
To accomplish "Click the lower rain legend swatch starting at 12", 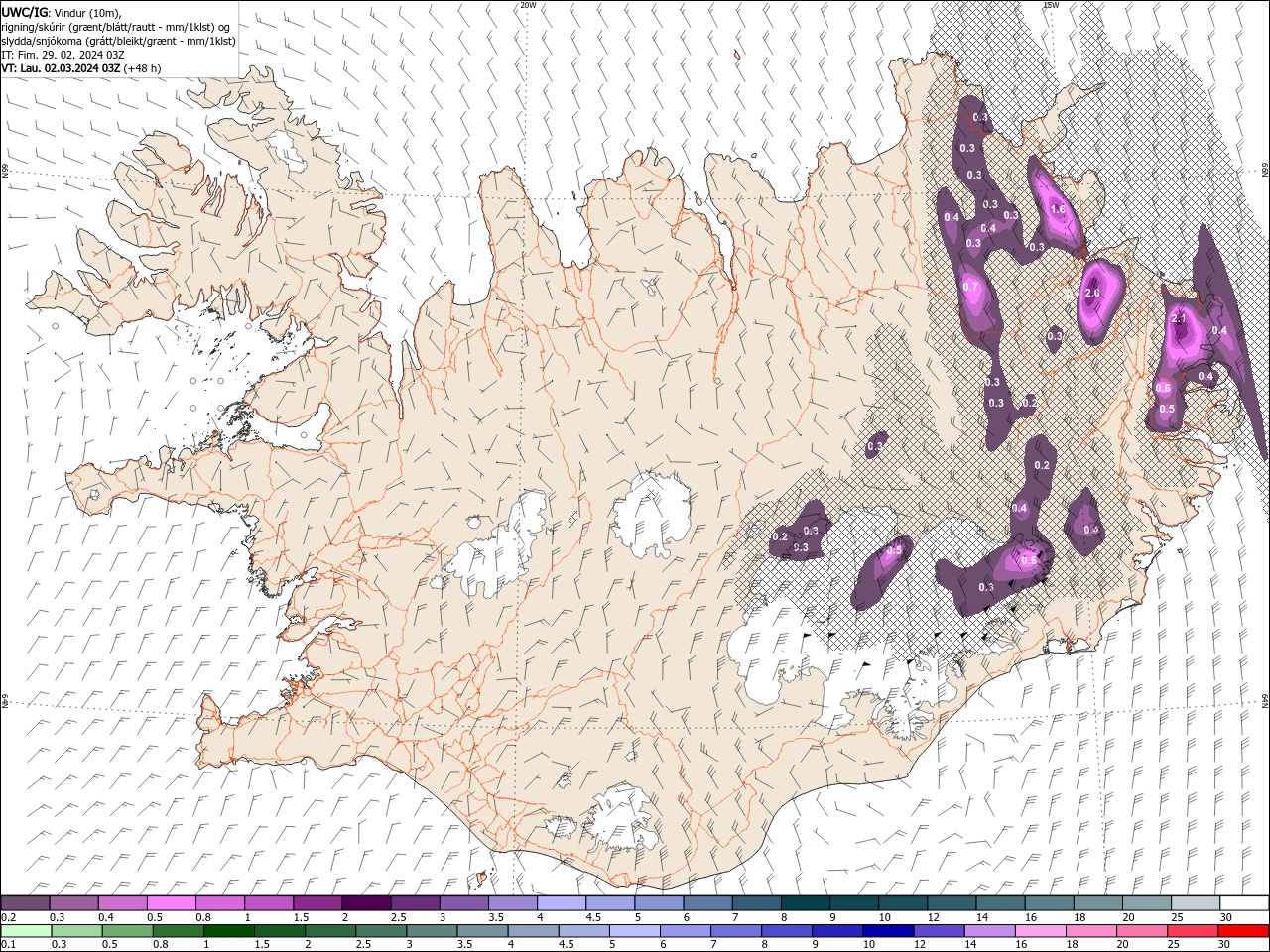I will pos(938,931).
